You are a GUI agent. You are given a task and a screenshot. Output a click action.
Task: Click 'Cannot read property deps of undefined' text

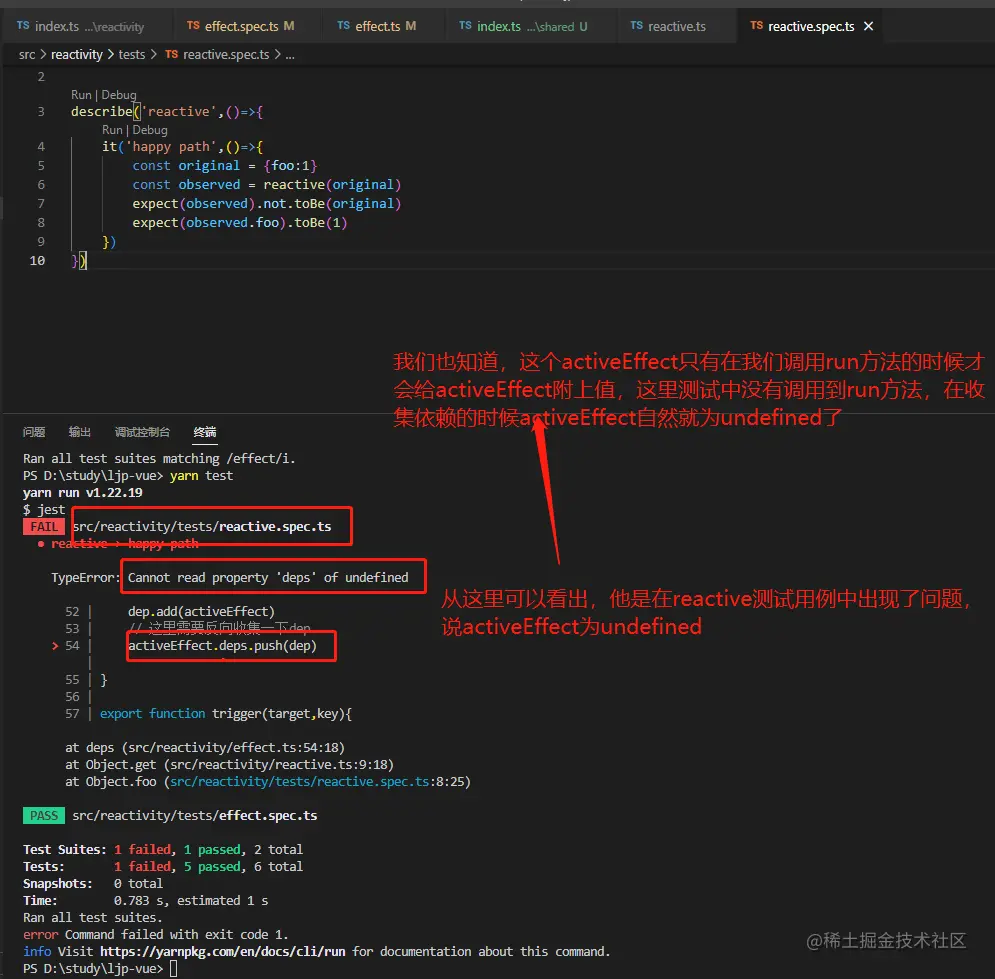pyautogui.click(x=268, y=577)
